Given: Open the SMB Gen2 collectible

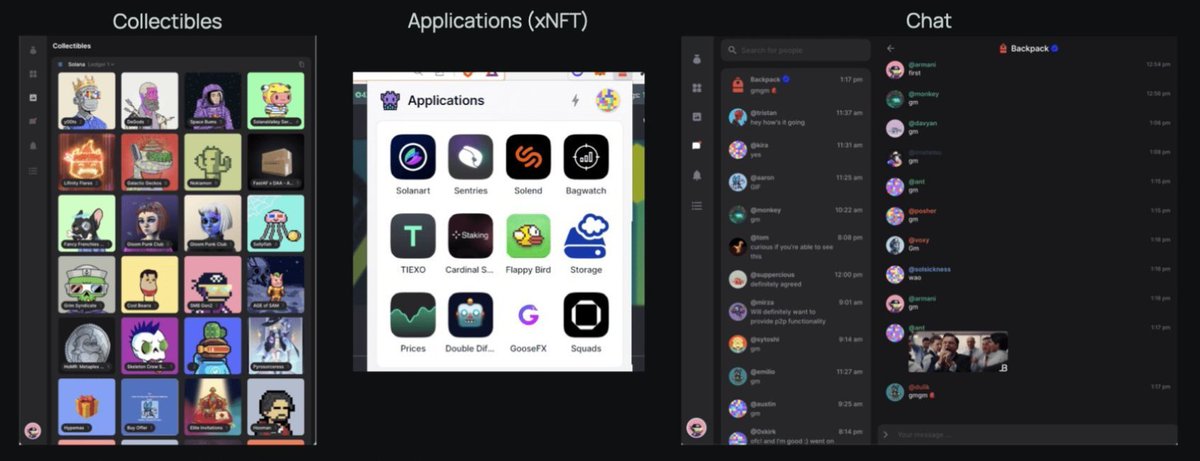Looking at the screenshot, I should (213, 284).
